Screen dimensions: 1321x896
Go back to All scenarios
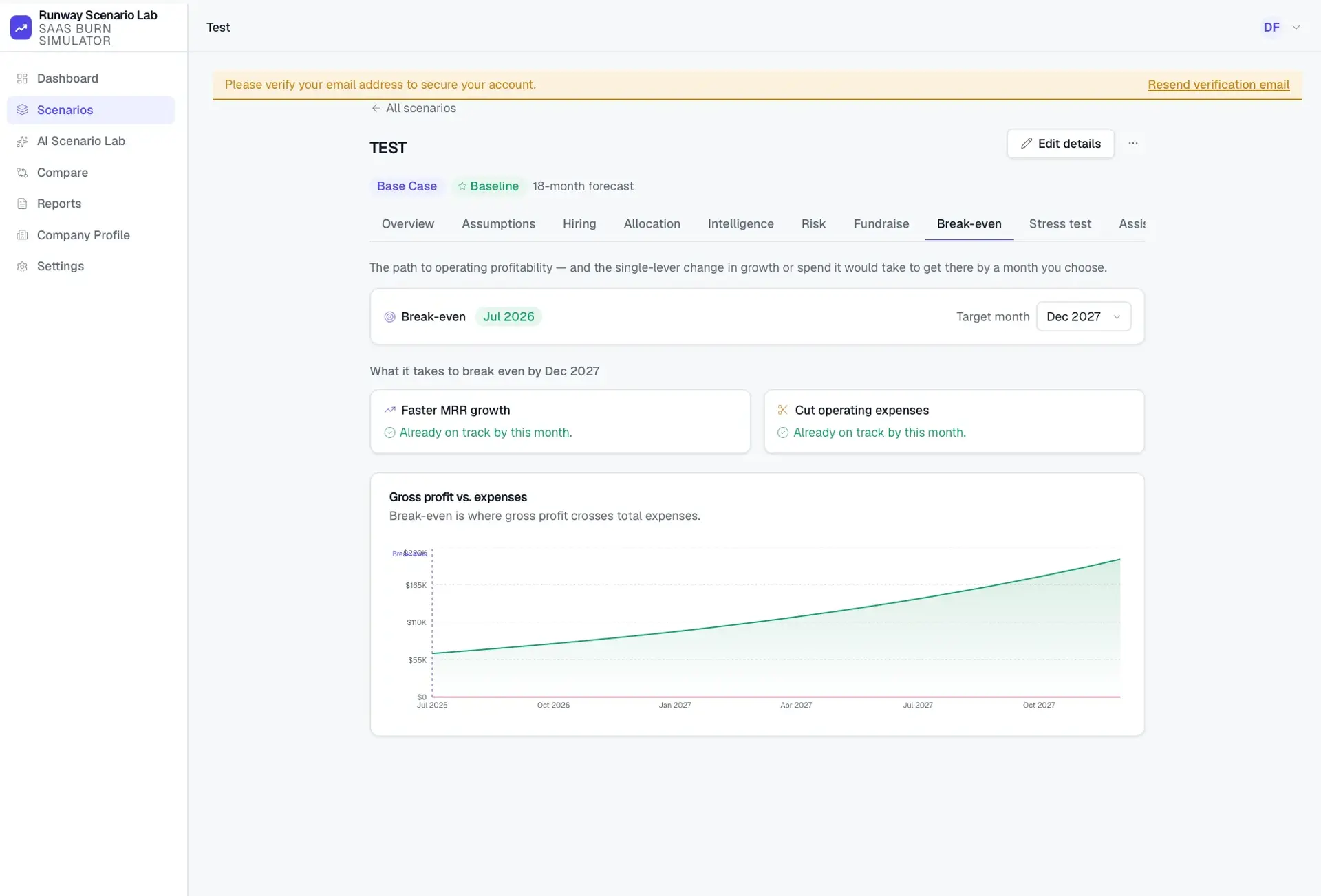click(414, 108)
